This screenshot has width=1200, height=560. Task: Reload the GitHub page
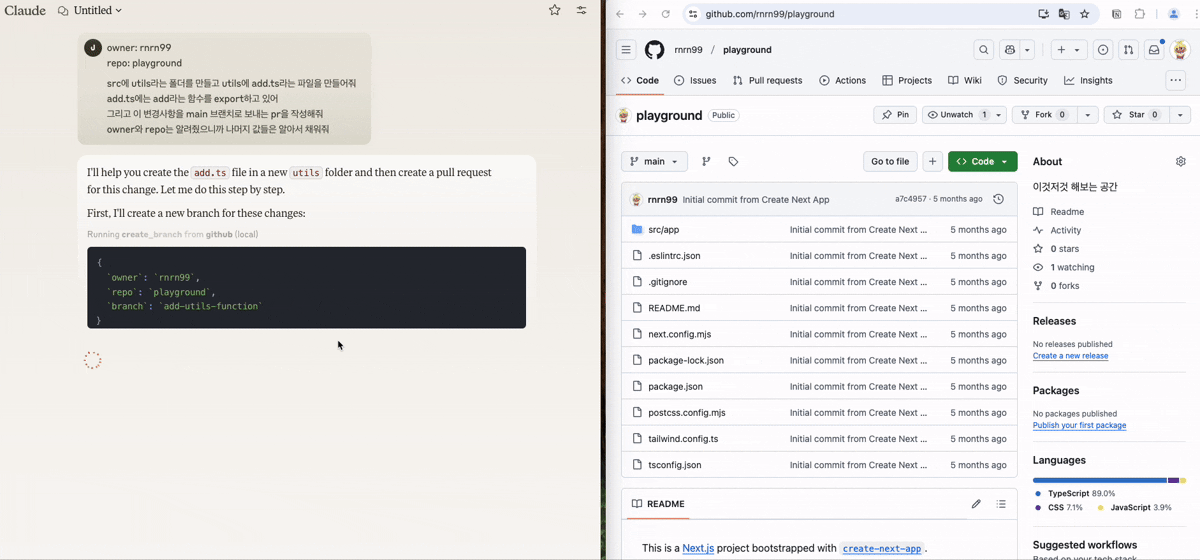[x=666, y=14]
